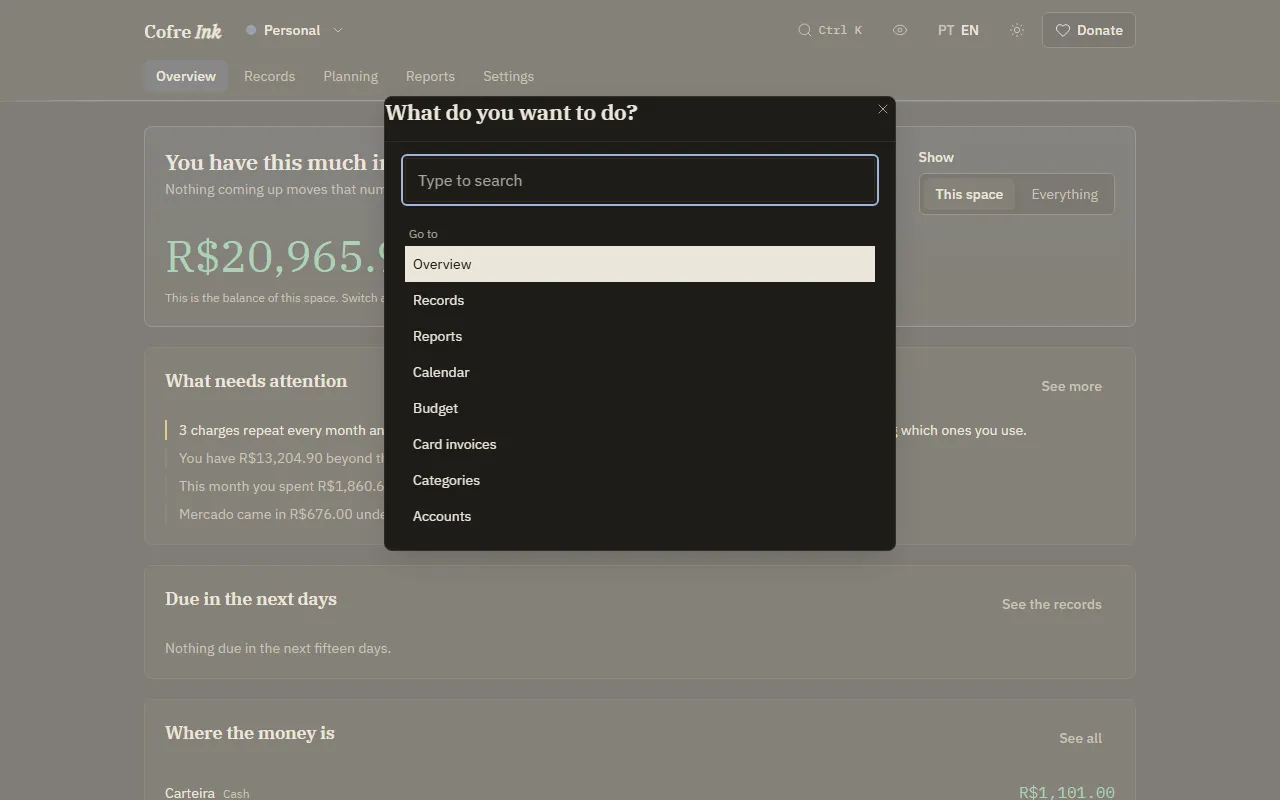Open the Settings tab
Viewport: 1280px width, 800px height.
(508, 76)
